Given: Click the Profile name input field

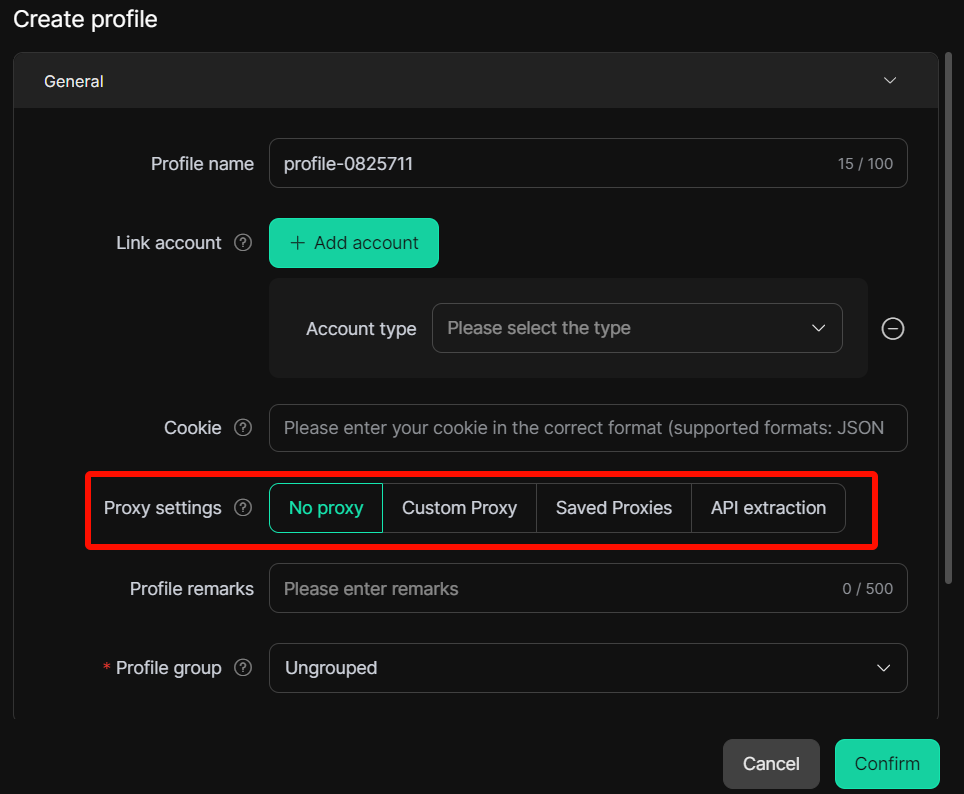Looking at the screenshot, I should (588, 163).
